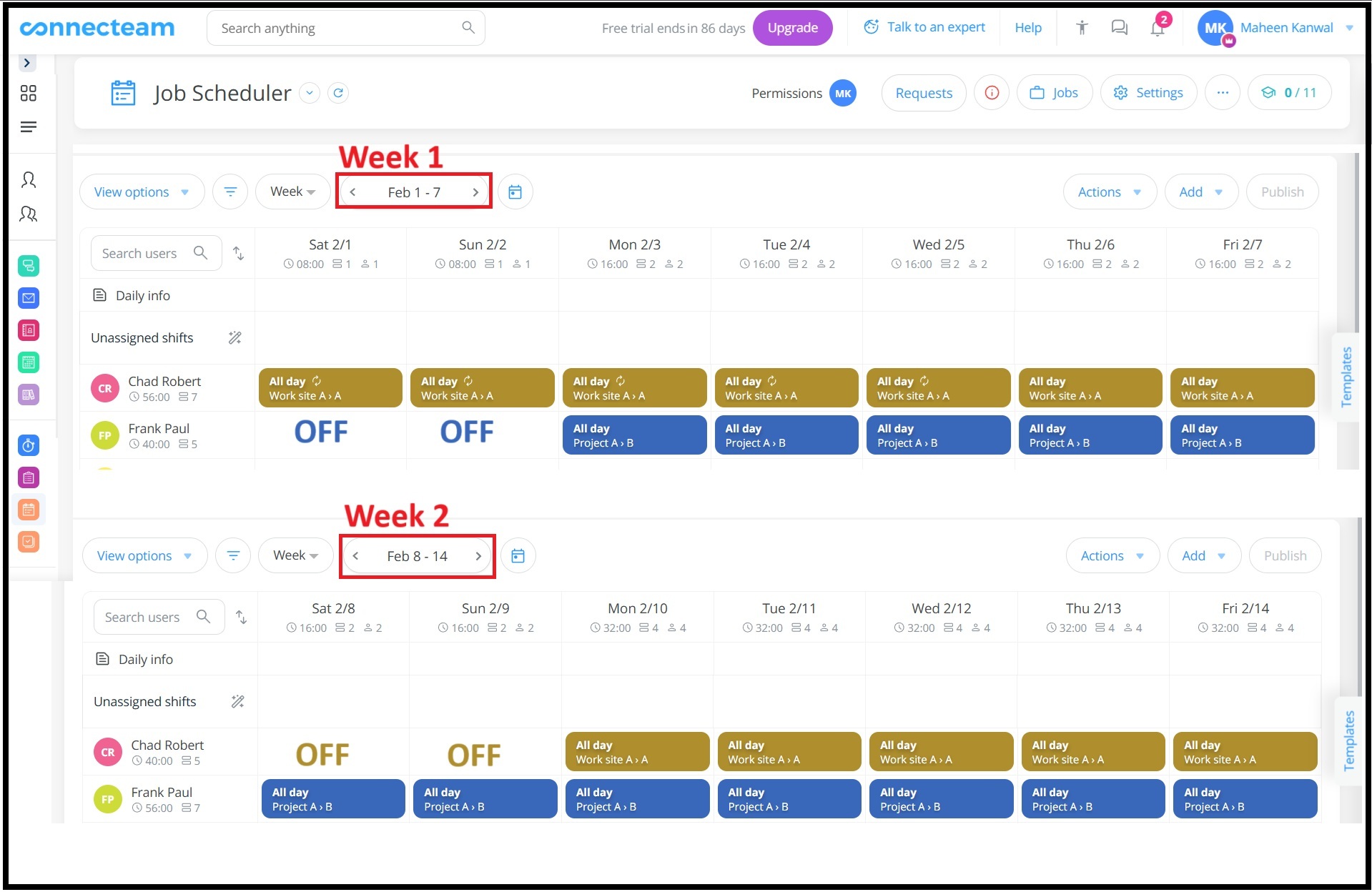Open the Chat icon in the sidebar
The height and width of the screenshot is (892, 1372).
(x=29, y=265)
